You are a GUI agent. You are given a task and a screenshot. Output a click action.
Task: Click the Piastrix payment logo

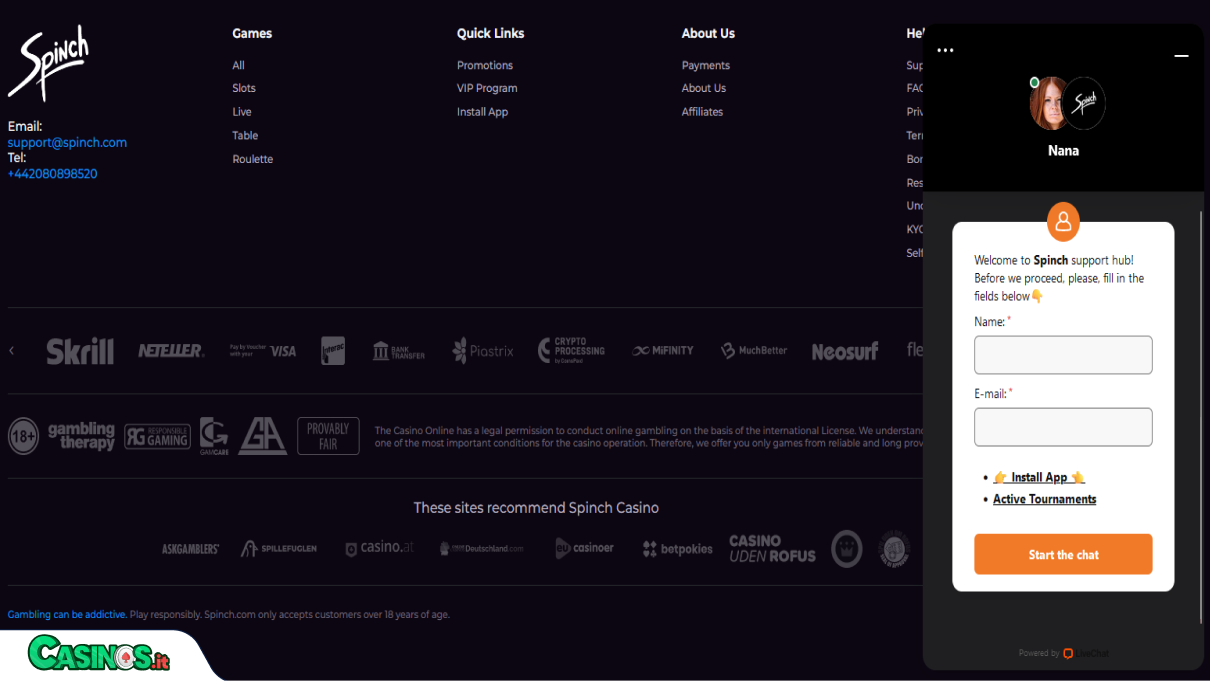pos(483,351)
